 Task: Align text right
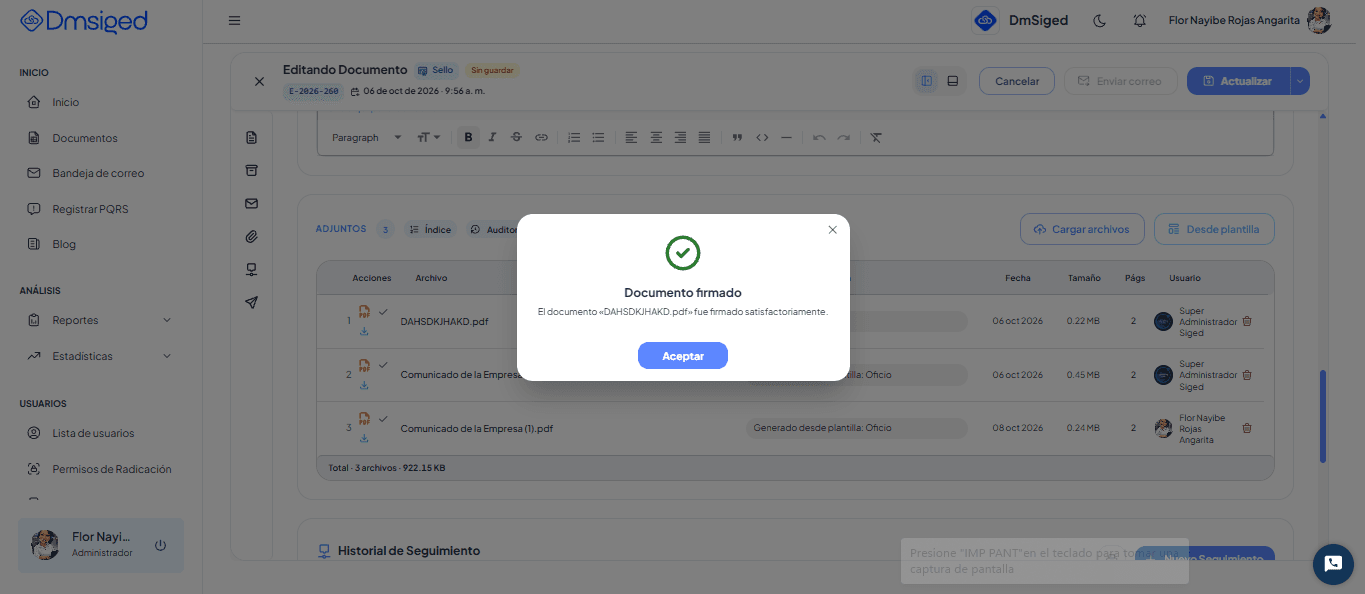pos(680,137)
